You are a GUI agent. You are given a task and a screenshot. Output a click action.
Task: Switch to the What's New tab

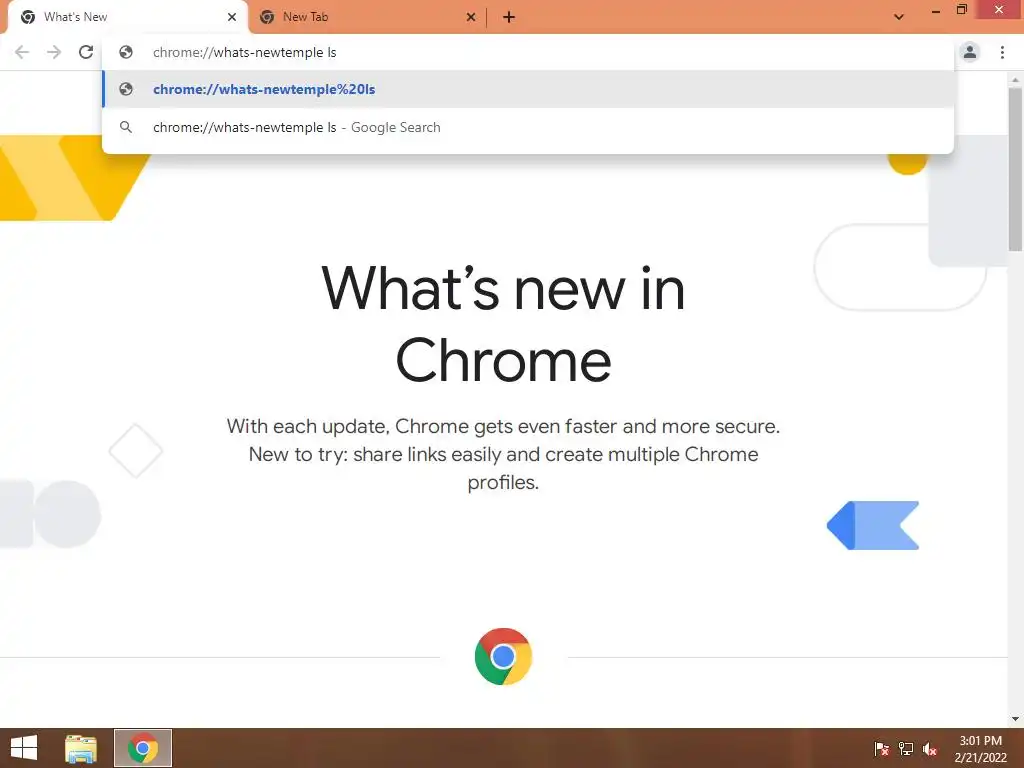pyautogui.click(x=128, y=17)
